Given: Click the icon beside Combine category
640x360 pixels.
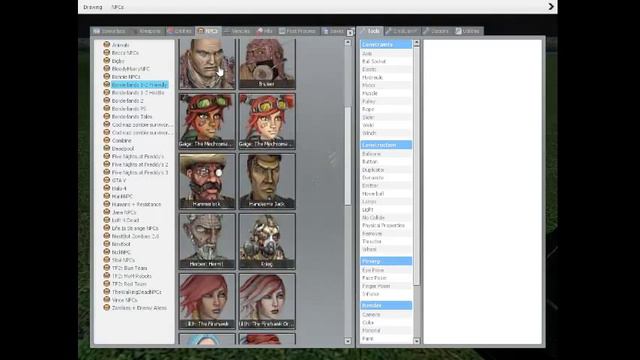Looking at the screenshot, I should pos(107,140).
